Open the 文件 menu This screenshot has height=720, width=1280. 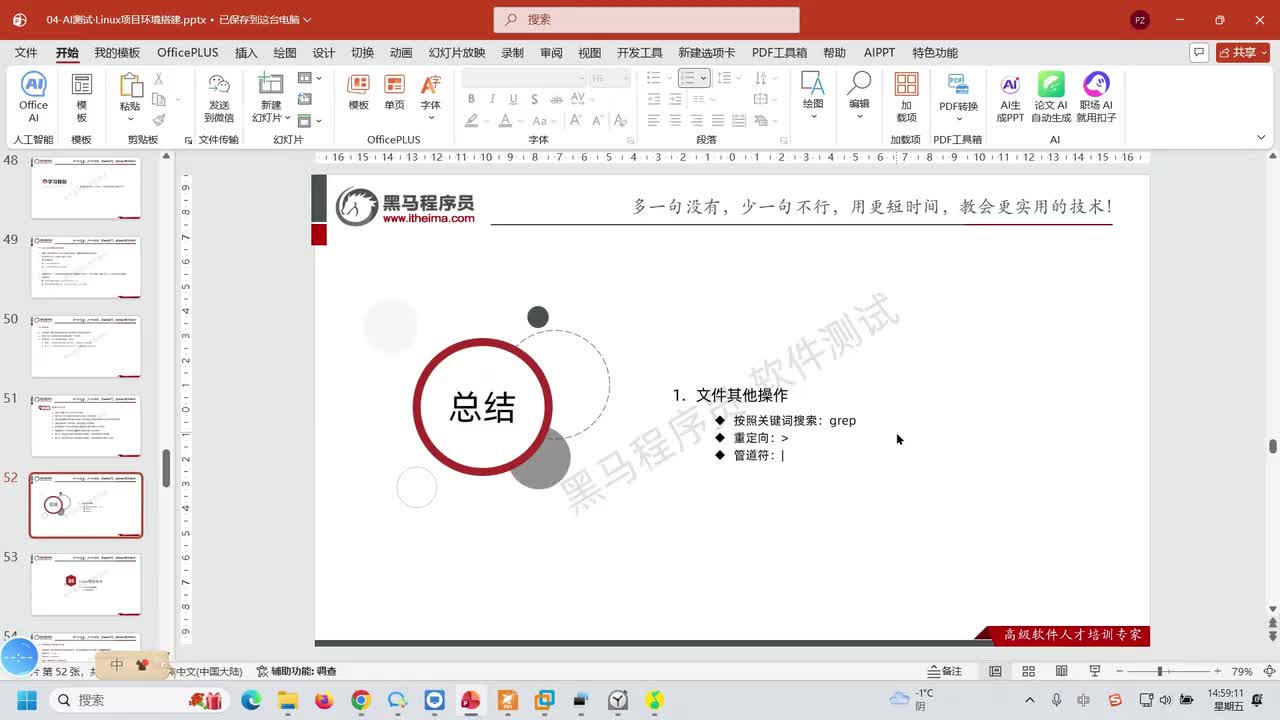tap(26, 53)
